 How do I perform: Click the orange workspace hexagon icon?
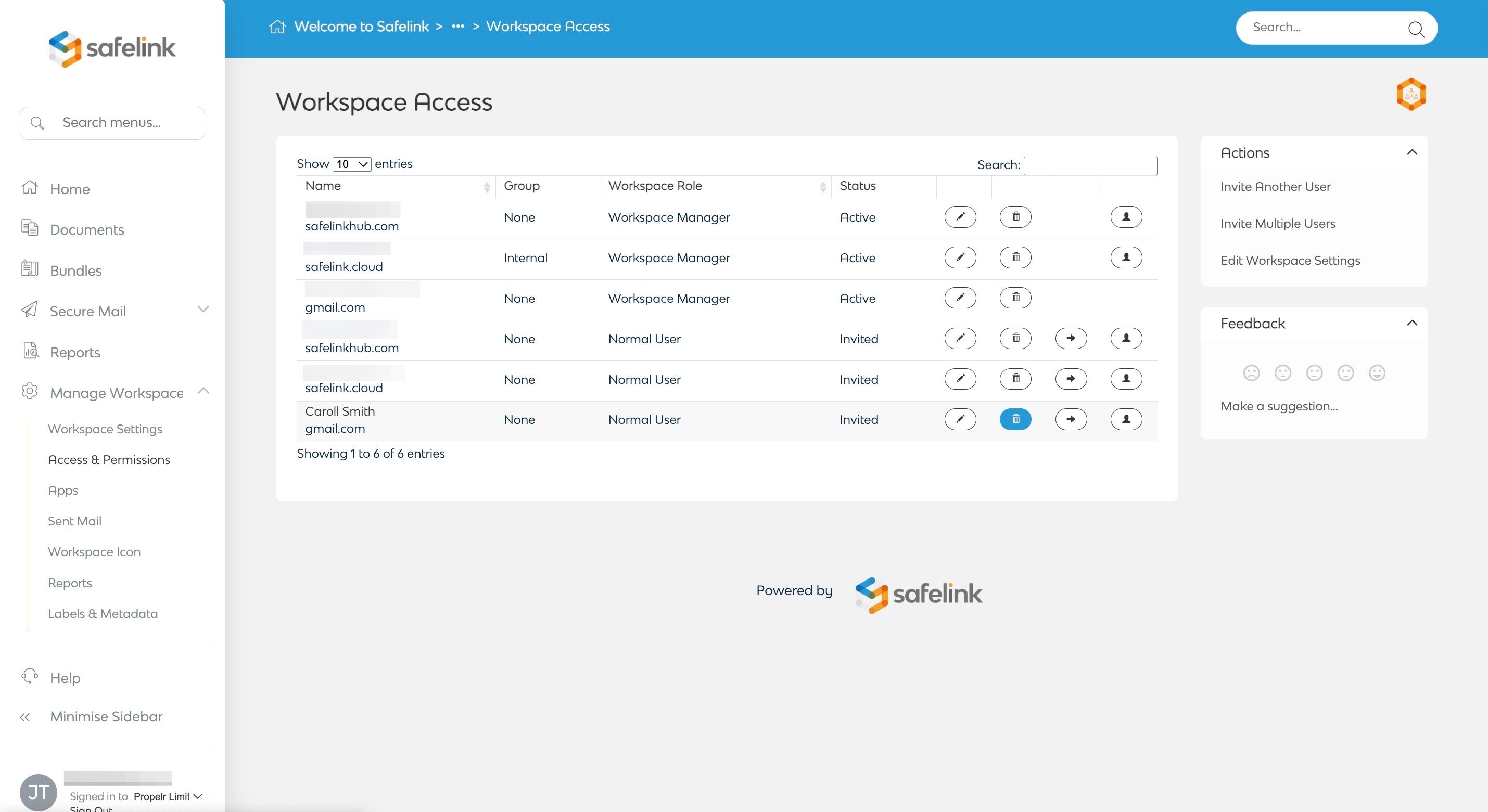[x=1410, y=94]
